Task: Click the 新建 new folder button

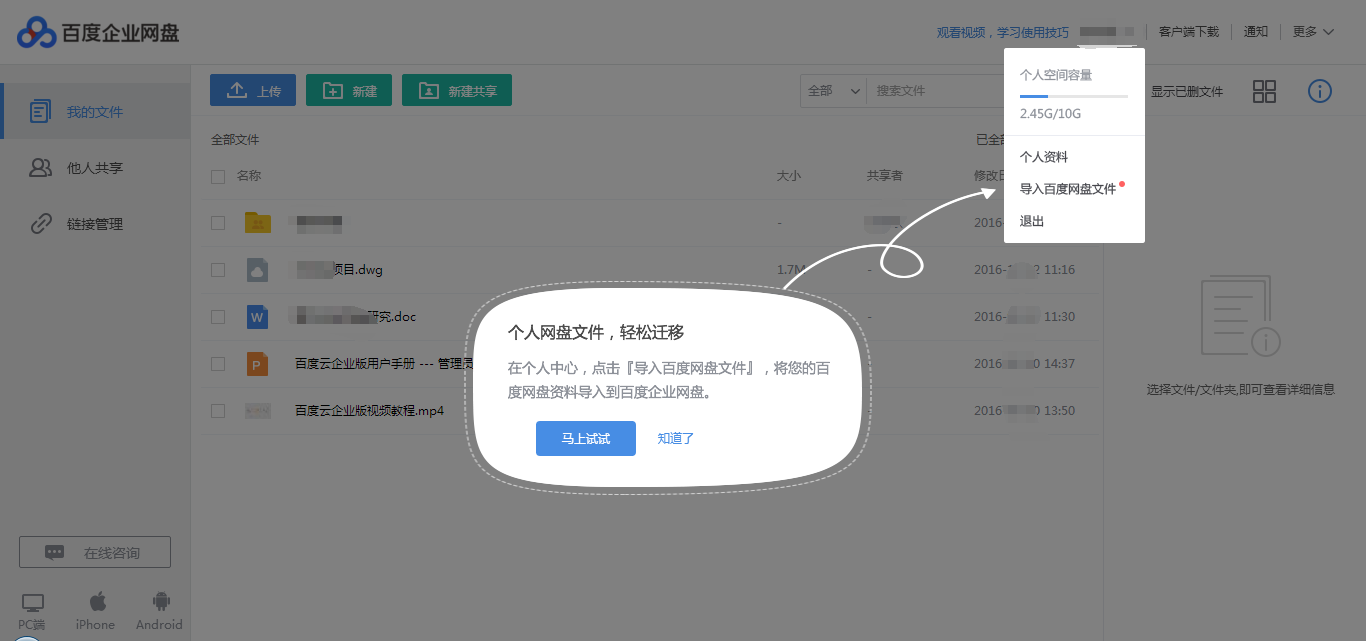Action: point(349,90)
